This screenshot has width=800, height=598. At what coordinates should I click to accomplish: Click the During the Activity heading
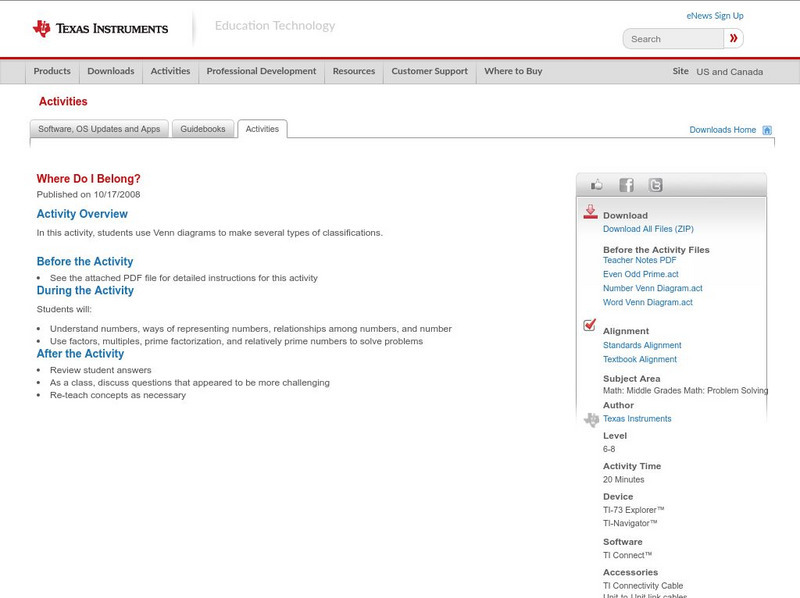(85, 291)
